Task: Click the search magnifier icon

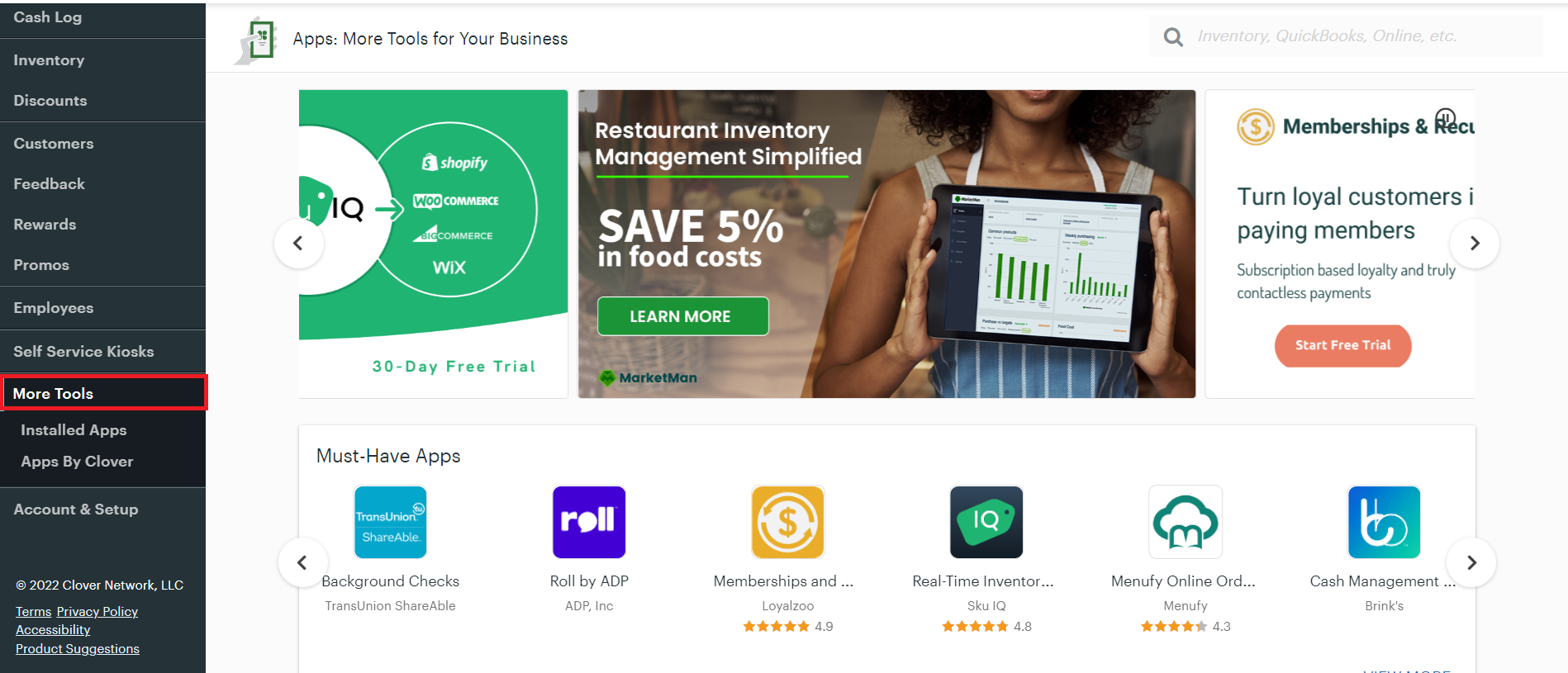Action: coord(1173,36)
